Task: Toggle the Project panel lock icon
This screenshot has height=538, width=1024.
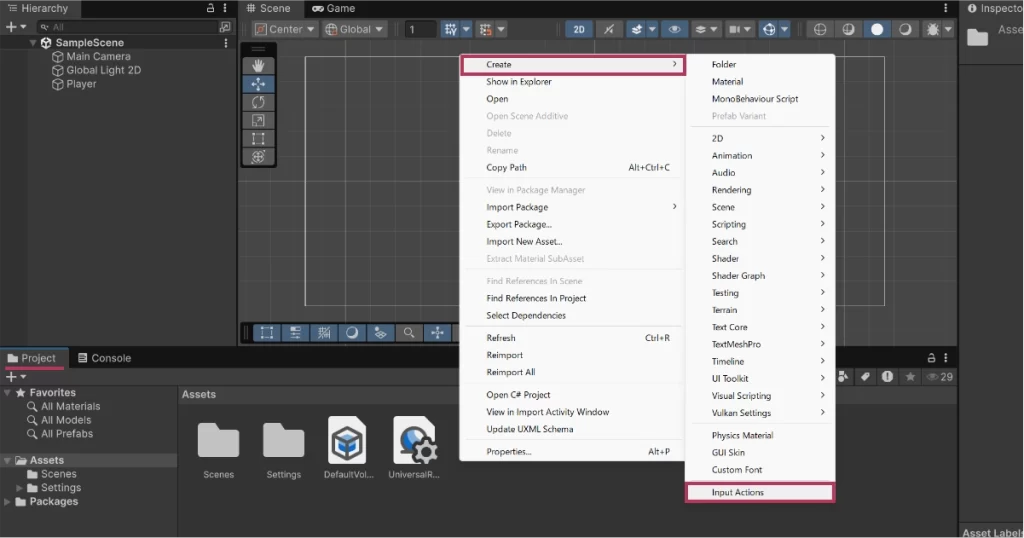Action: pos(931,358)
